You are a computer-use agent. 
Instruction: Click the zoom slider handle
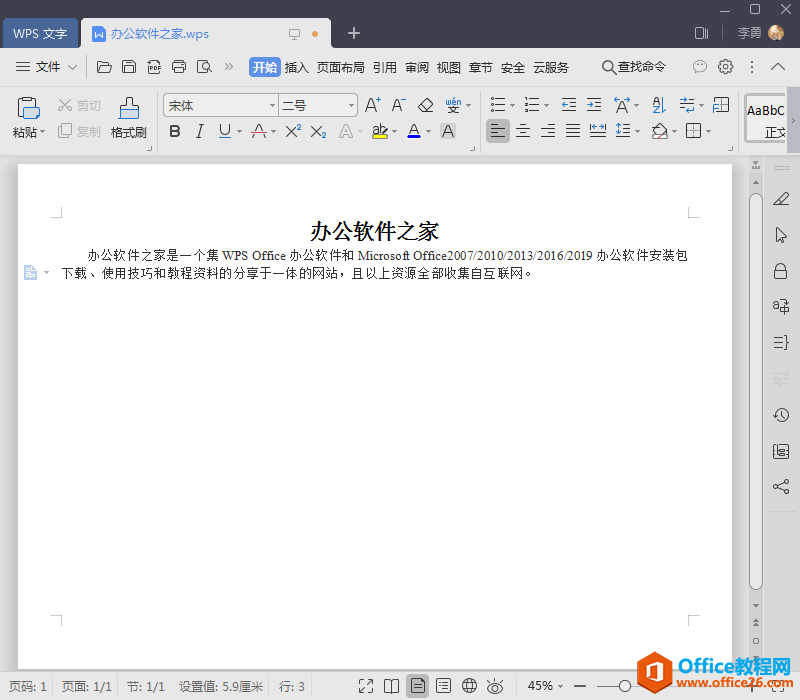[624, 686]
